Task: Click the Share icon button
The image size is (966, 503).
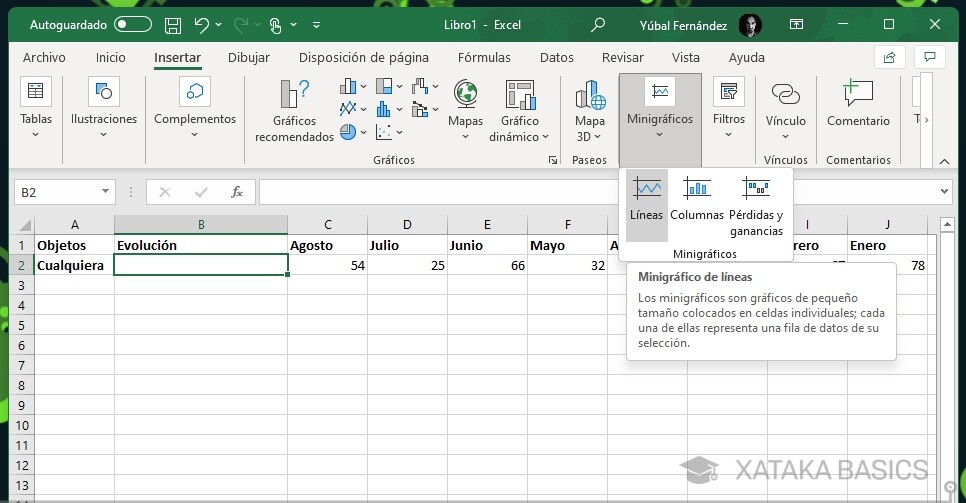Action: pyautogui.click(x=890, y=57)
